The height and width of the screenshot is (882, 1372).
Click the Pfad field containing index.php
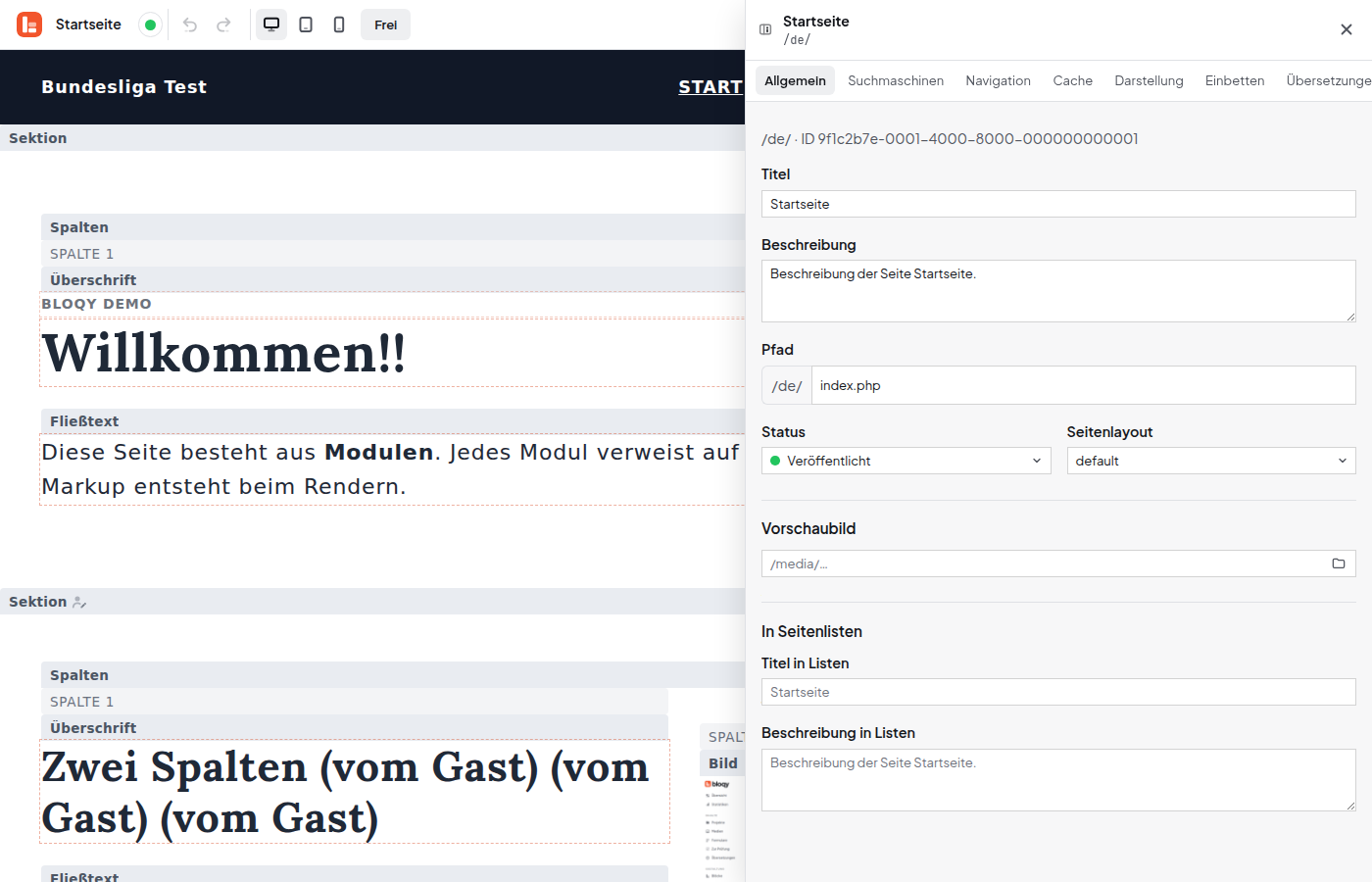pyautogui.click(x=1084, y=385)
